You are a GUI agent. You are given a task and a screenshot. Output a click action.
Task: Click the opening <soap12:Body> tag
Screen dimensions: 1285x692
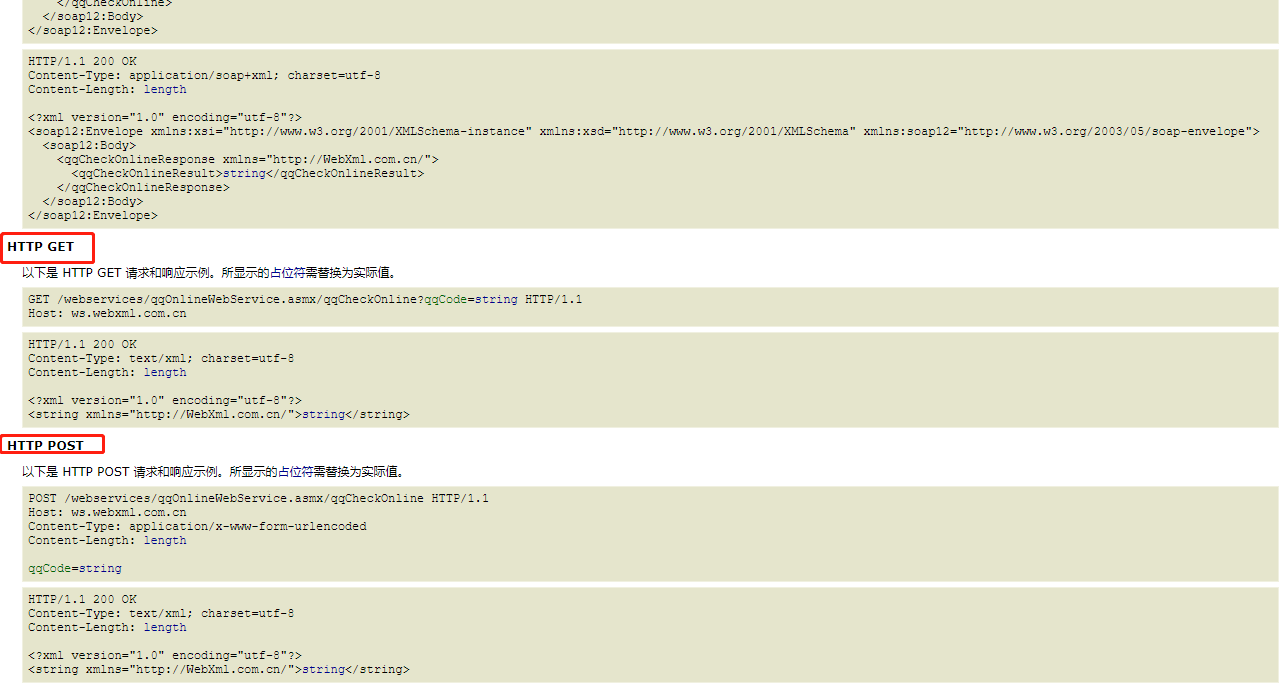point(89,146)
